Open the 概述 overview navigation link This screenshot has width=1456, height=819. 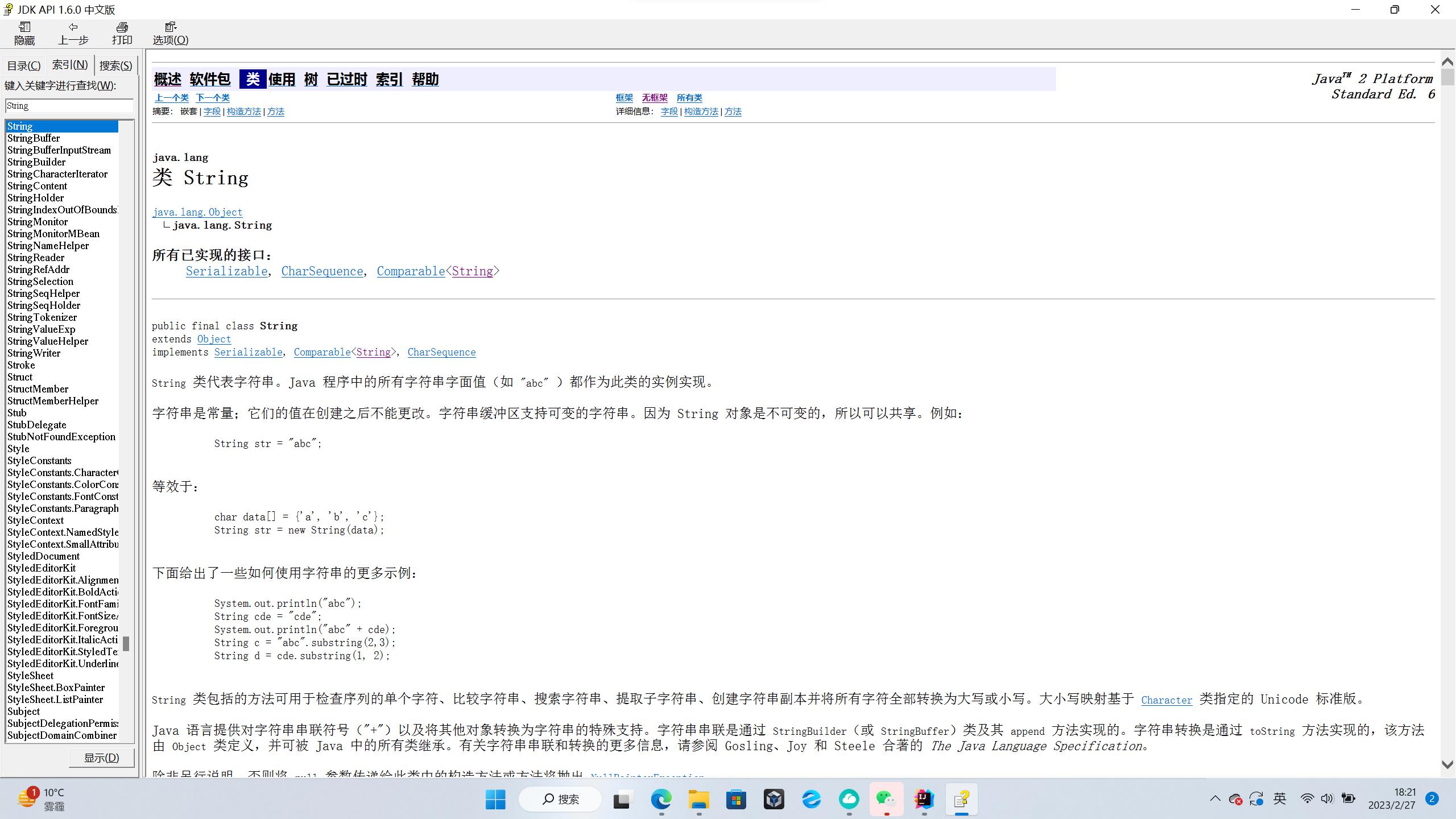(167, 79)
